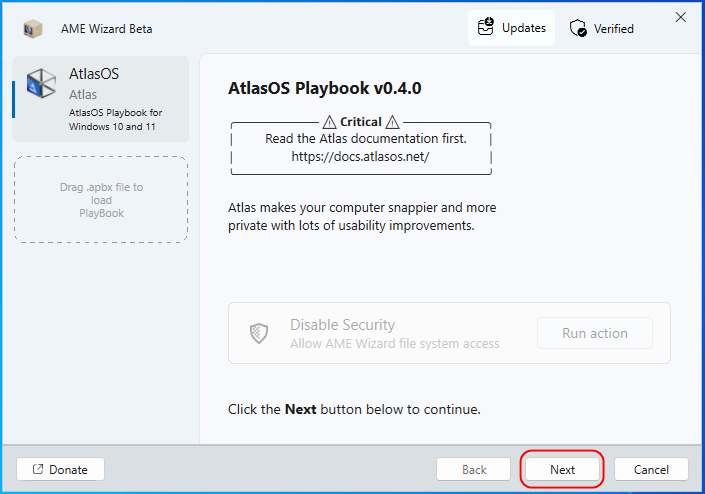Open the Updates tab

pos(511,28)
